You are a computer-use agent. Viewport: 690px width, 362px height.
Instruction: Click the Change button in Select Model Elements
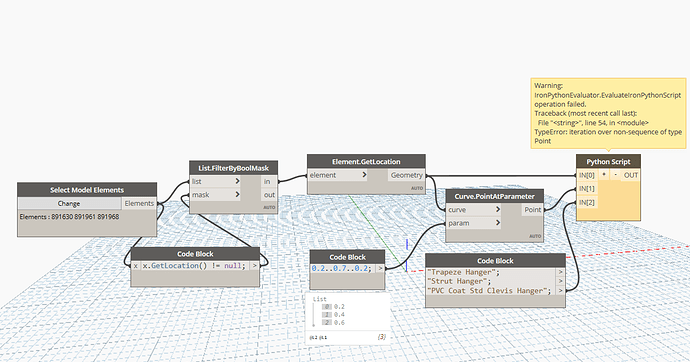[x=69, y=203]
